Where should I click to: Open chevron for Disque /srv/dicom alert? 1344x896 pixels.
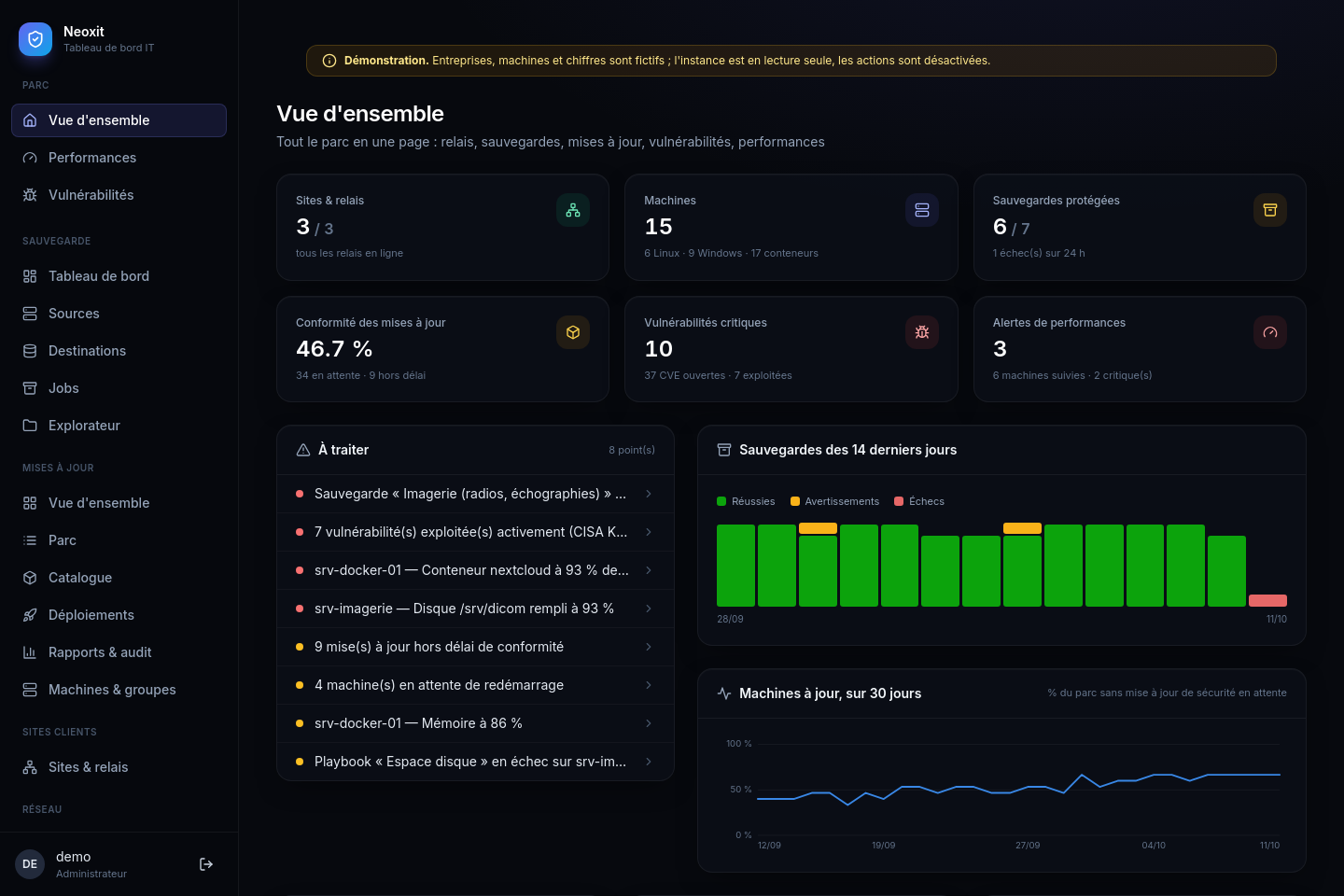[649, 609]
